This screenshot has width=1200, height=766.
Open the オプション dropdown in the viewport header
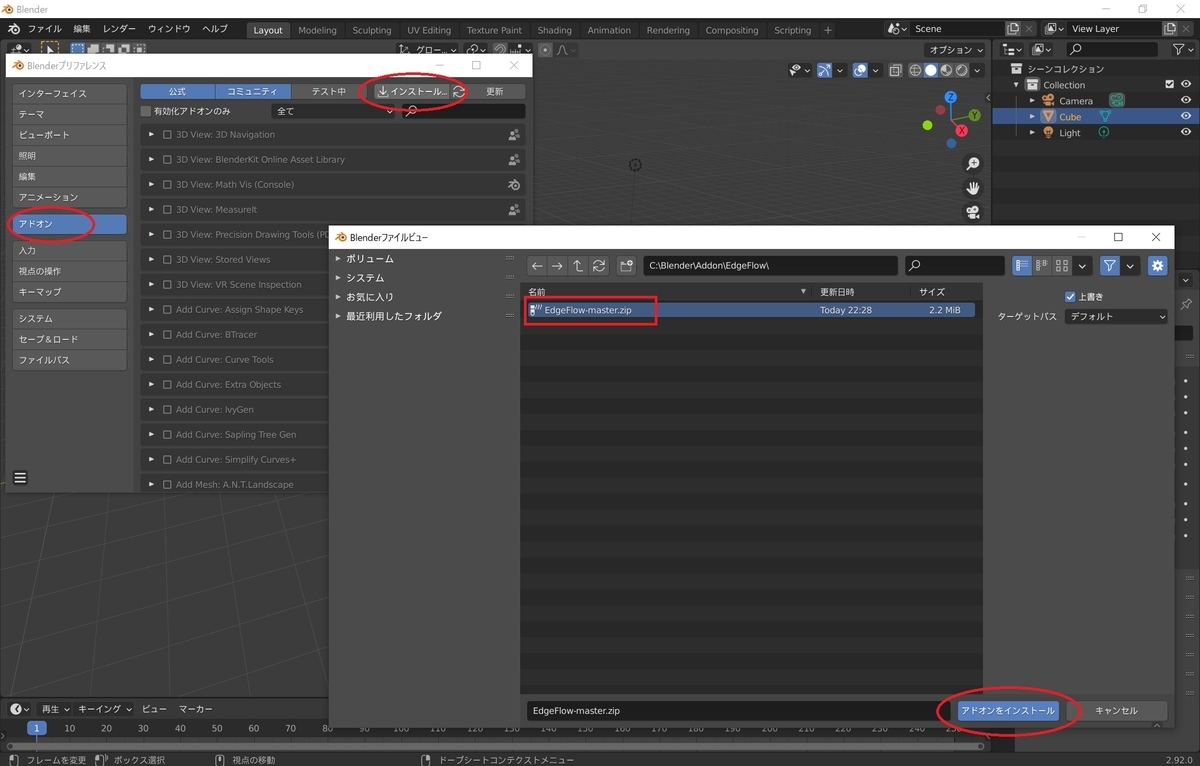[x=955, y=48]
